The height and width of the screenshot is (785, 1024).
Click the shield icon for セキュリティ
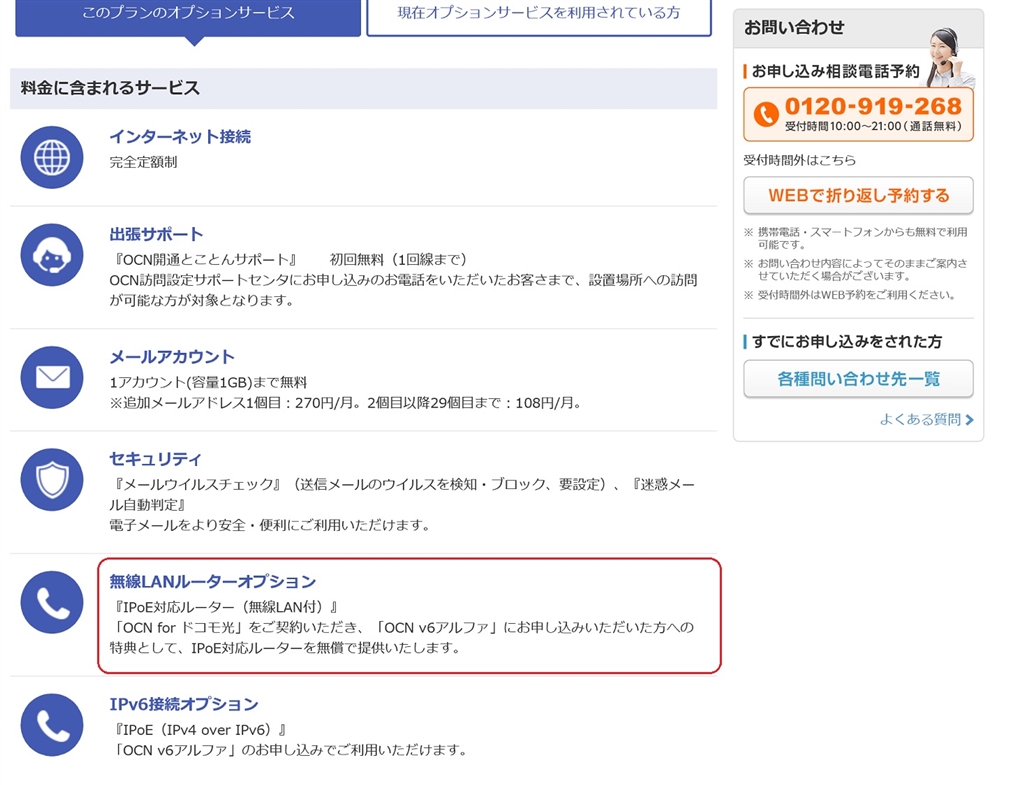click(52, 479)
